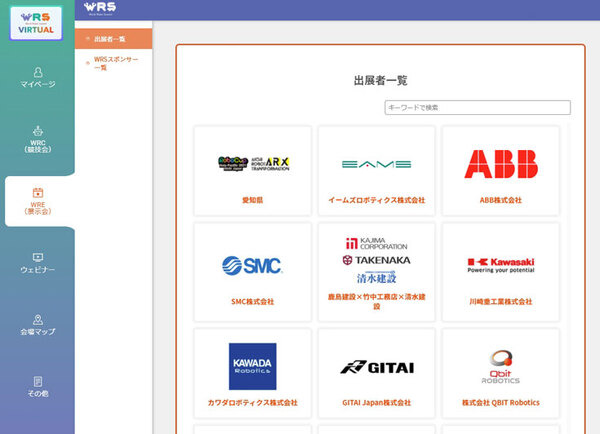This screenshot has height=434, width=600.
Task: Open WRC (競技会) robot icon
Action: [37, 129]
